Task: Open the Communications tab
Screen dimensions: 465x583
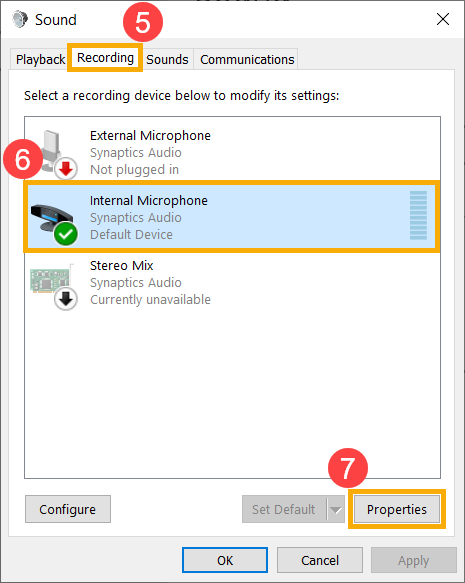Action: click(x=247, y=59)
